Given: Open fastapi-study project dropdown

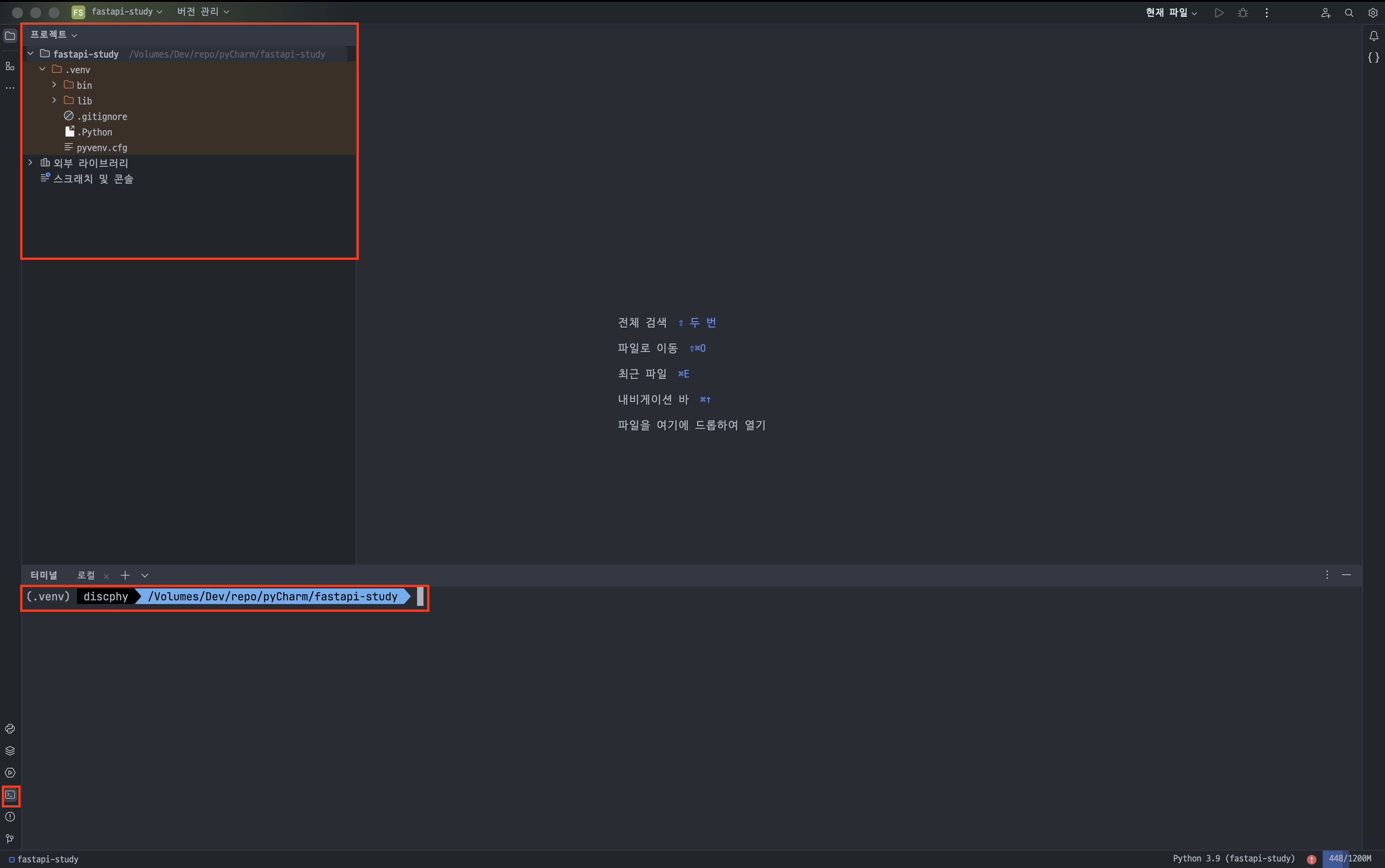Looking at the screenshot, I should (x=127, y=11).
